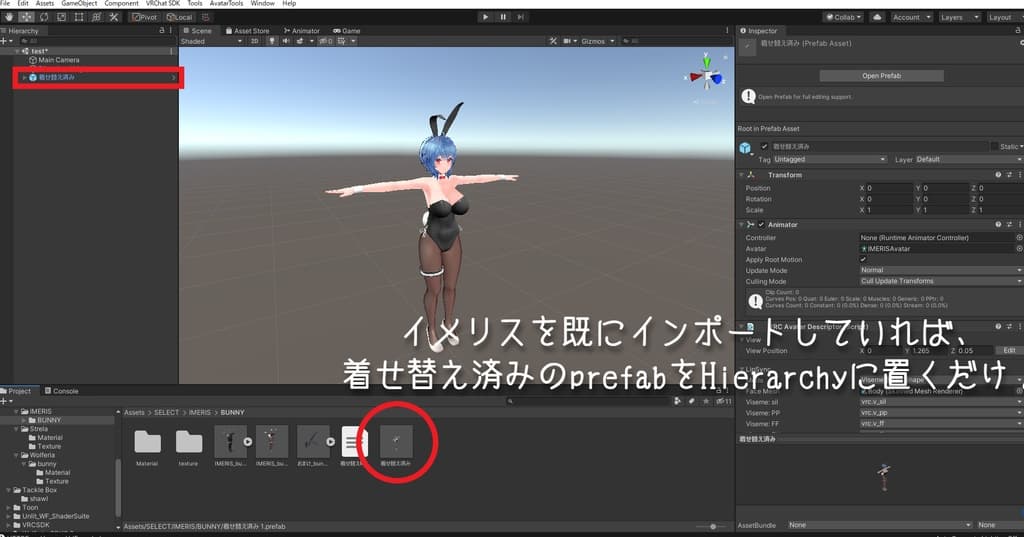Switch to the Console tab
Image resolution: width=1024 pixels, height=537 pixels.
pos(61,391)
